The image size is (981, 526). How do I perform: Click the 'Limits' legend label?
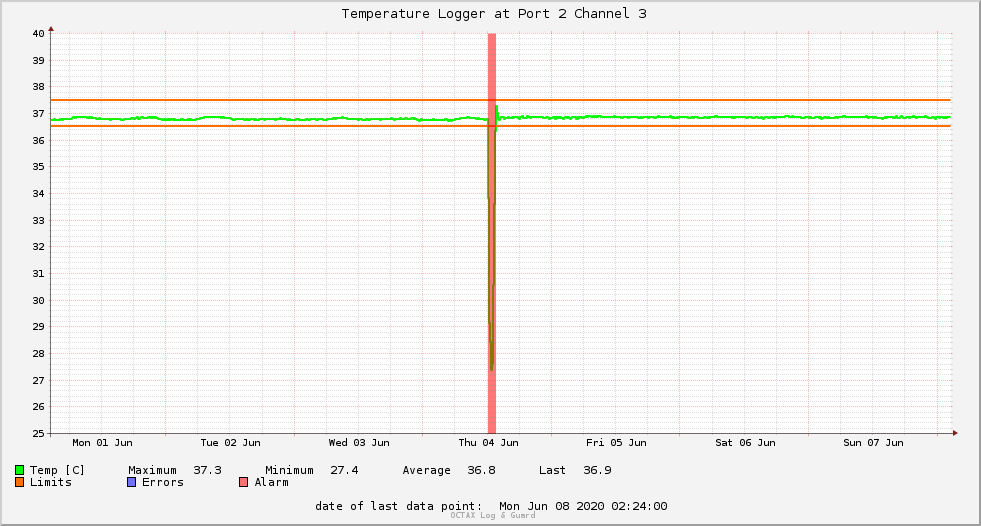[51, 482]
